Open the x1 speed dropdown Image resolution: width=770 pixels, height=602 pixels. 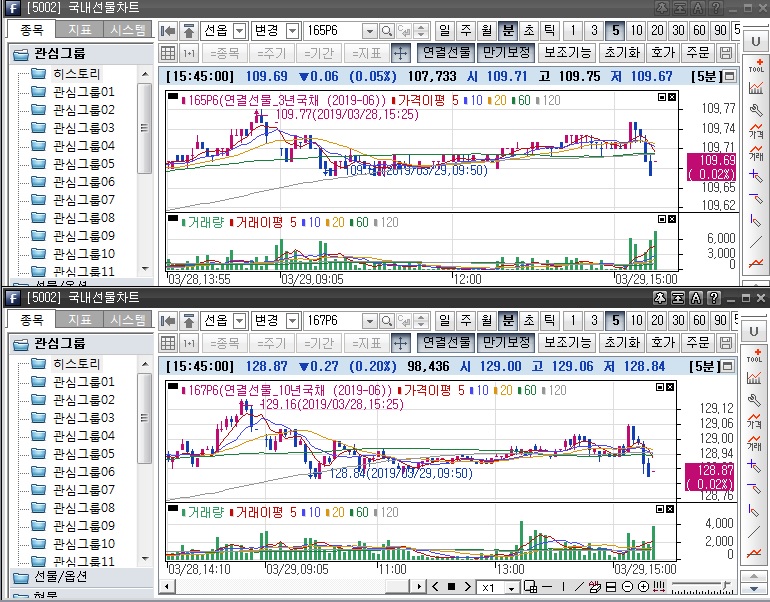tap(513, 586)
